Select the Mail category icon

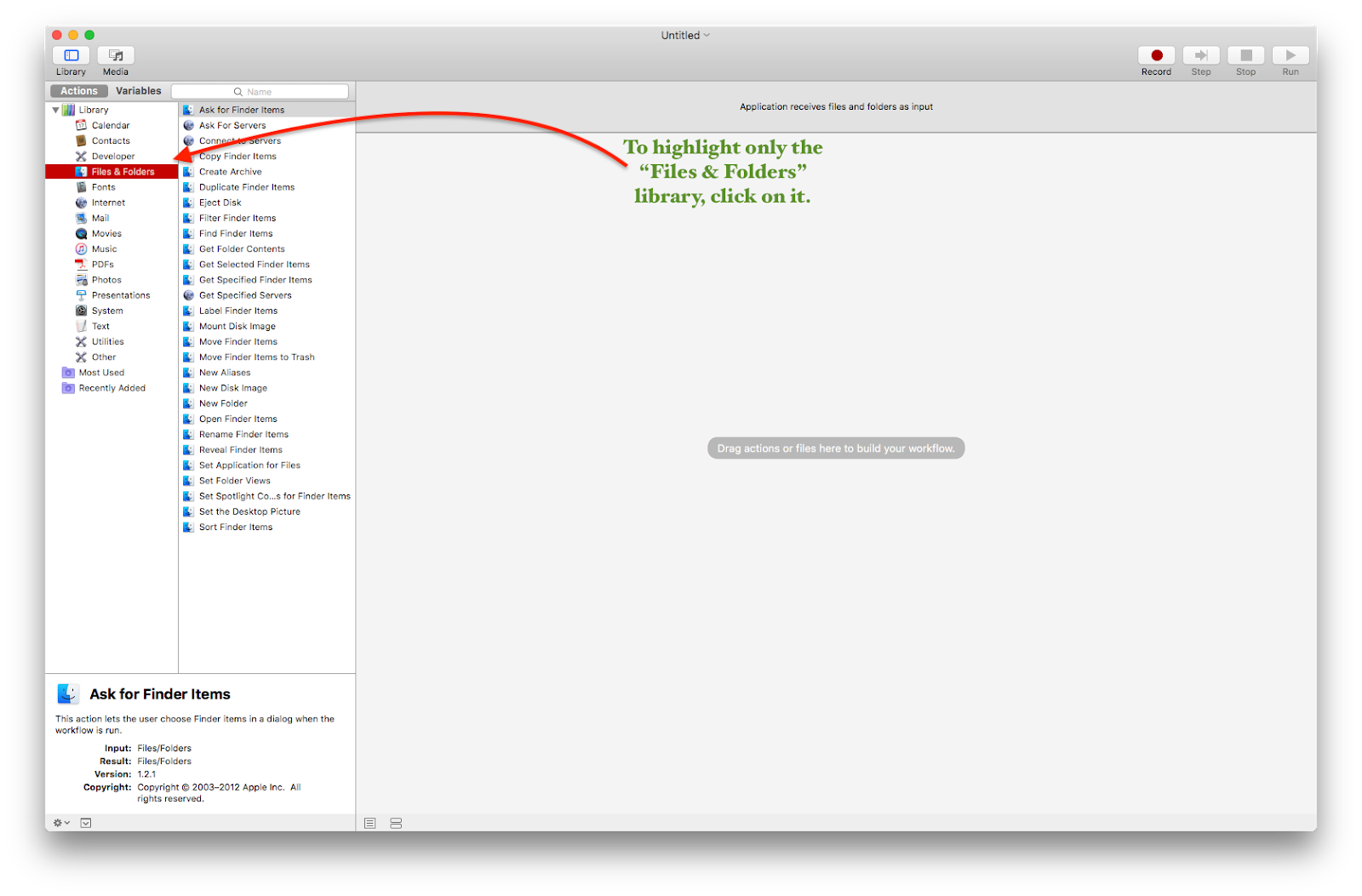click(81, 218)
